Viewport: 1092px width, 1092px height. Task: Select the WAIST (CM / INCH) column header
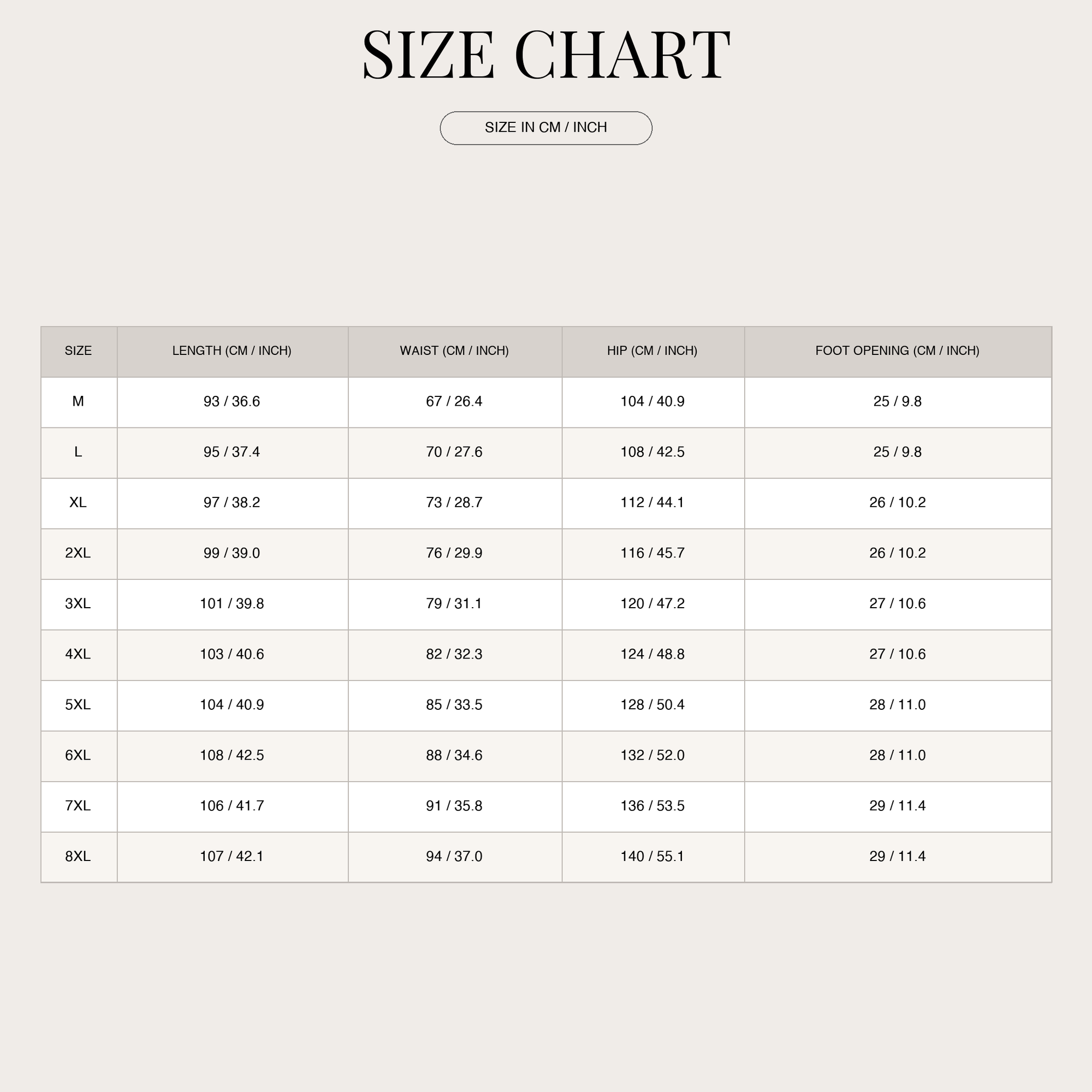pyautogui.click(x=455, y=351)
